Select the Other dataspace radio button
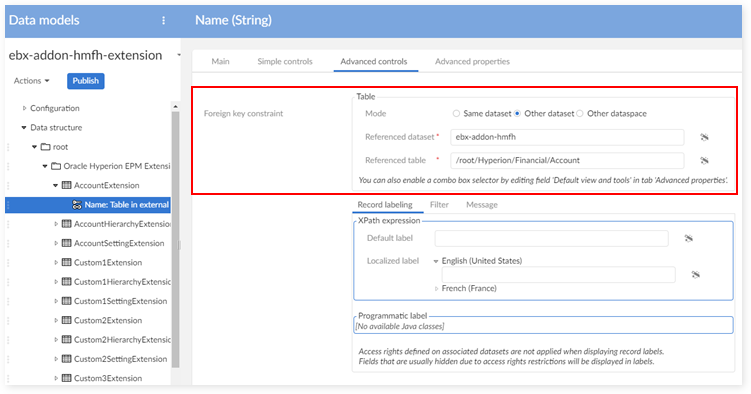Screen dimensions: 751x394 [x=580, y=113]
